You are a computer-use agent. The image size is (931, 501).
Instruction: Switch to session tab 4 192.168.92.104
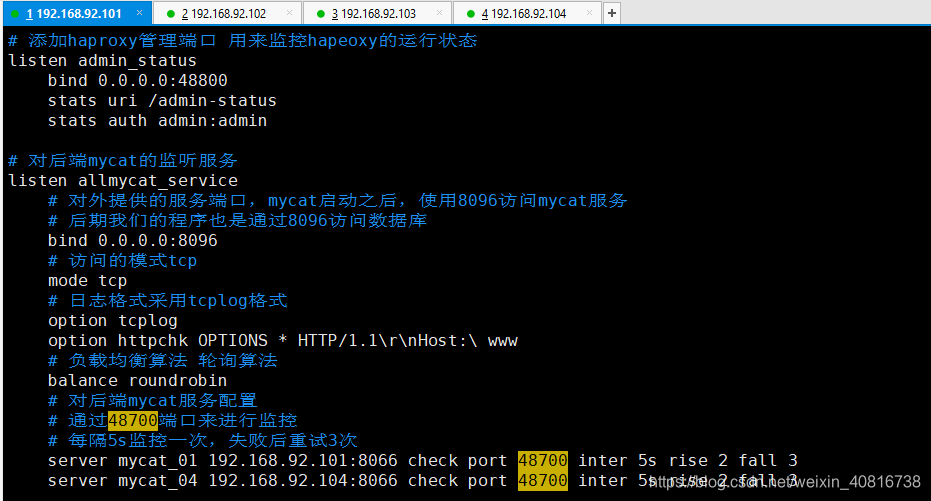coord(528,13)
